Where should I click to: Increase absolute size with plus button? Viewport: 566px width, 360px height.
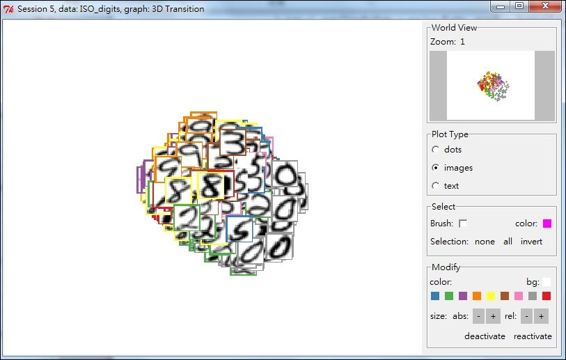(493, 316)
